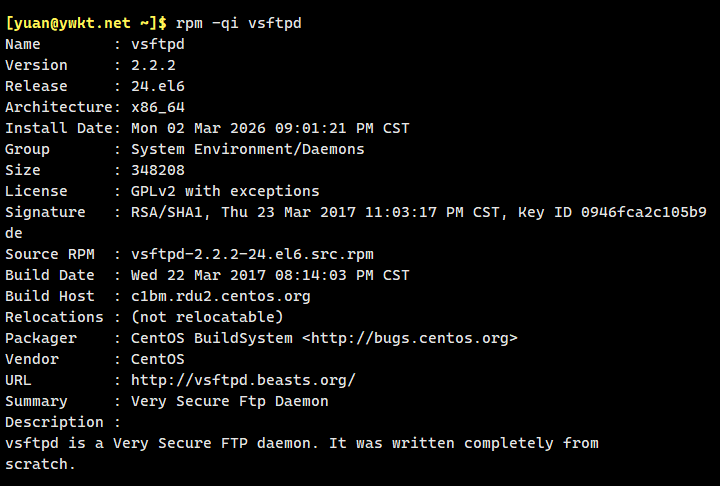Click the GPLv2 with exceptions license text
This screenshot has width=720, height=486.
point(225,191)
